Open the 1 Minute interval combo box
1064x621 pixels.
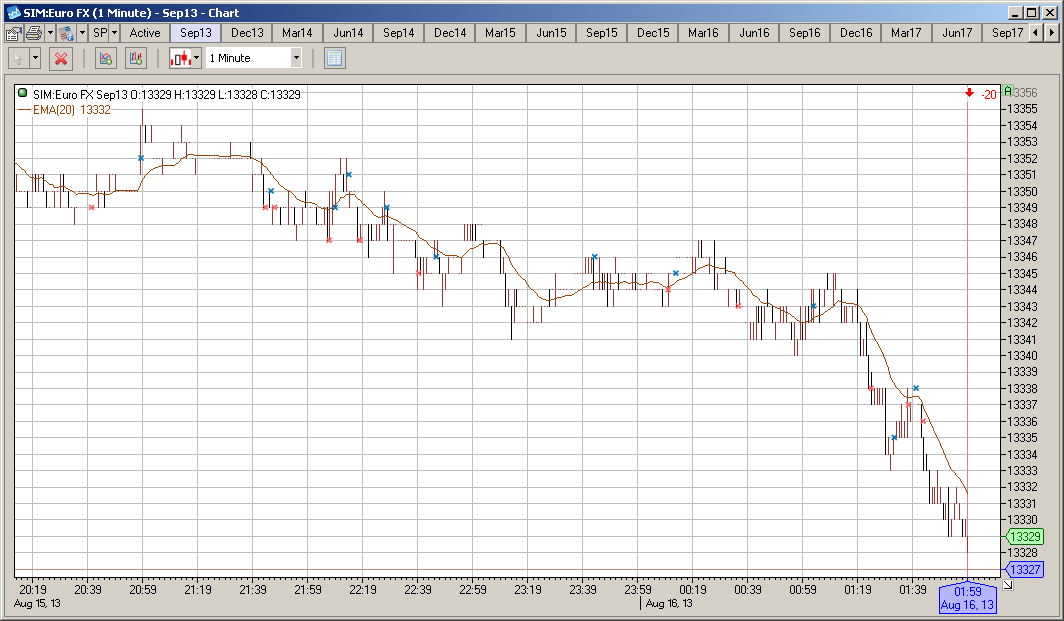(254, 58)
